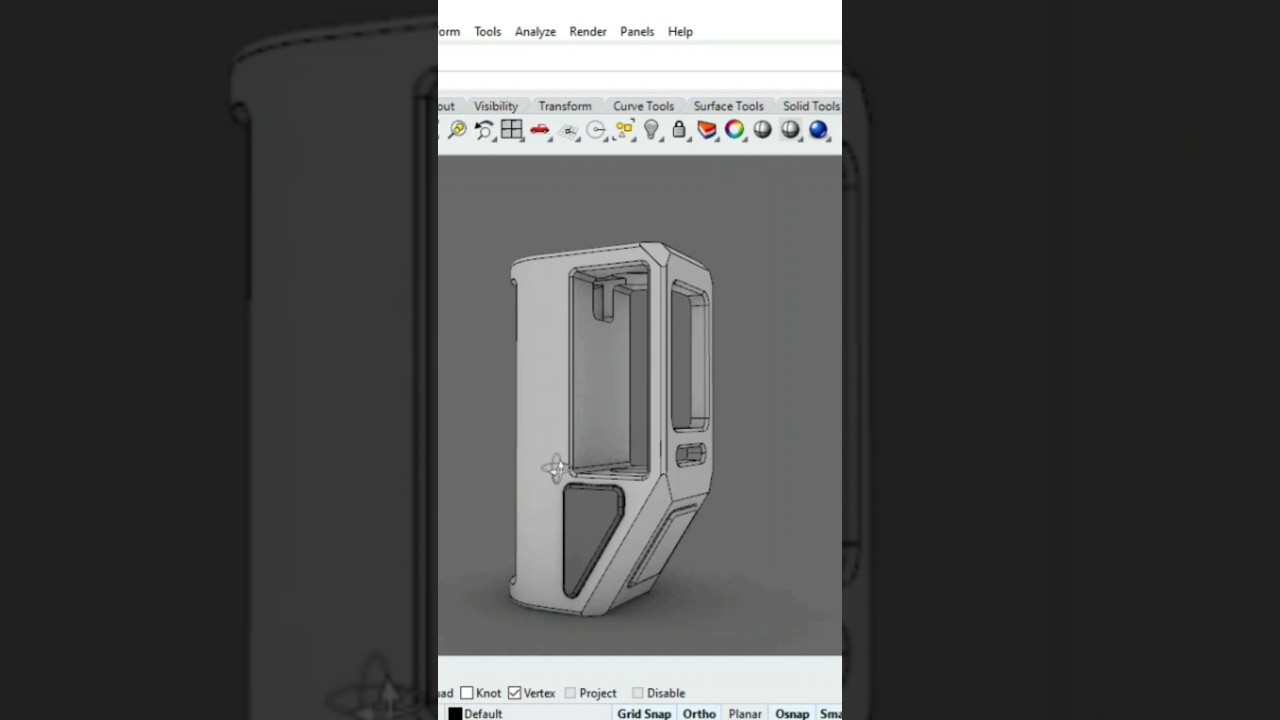This screenshot has width=1280, height=720.
Task: Open the Layers panel icon
Action: point(707,129)
